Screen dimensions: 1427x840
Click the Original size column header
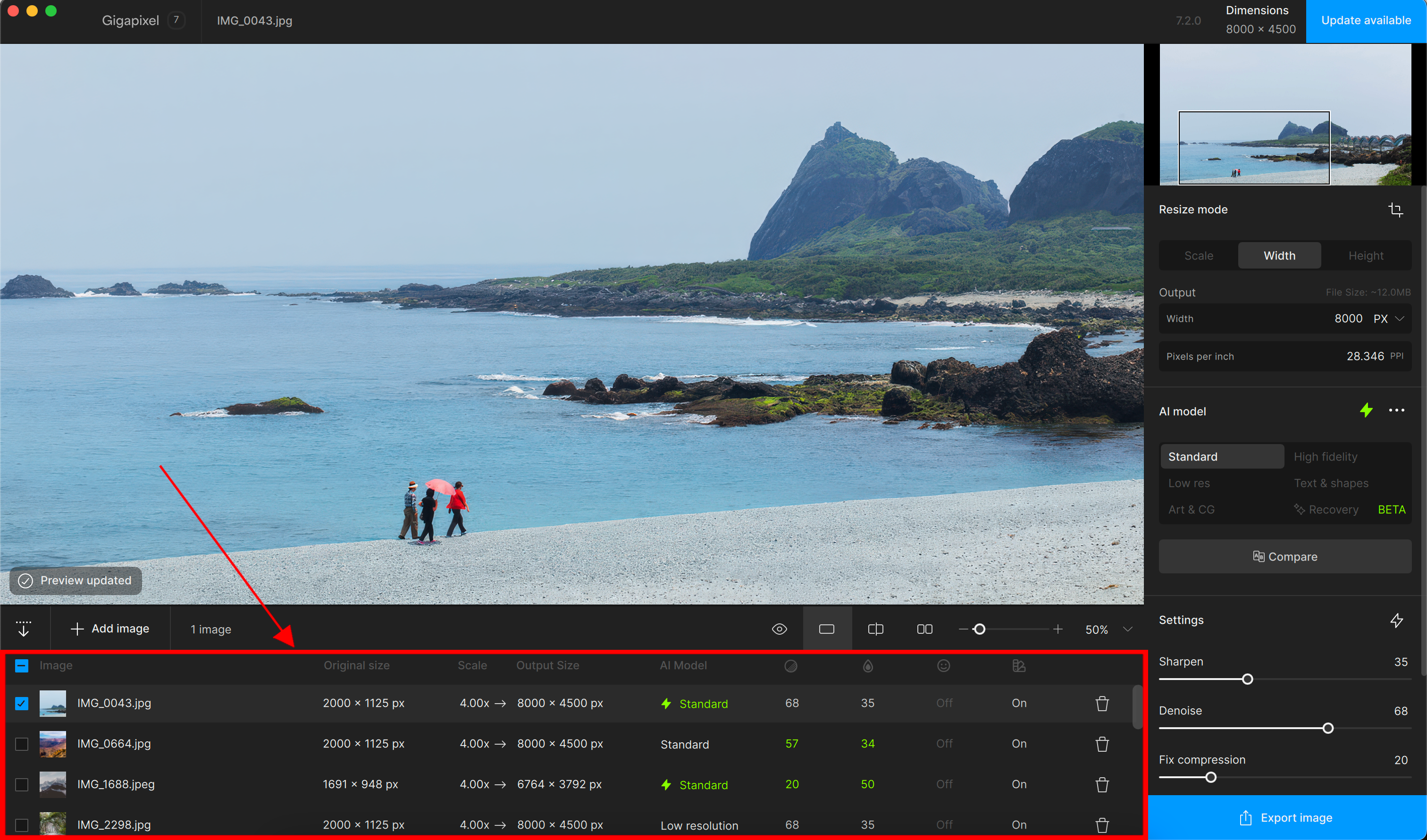click(x=356, y=665)
